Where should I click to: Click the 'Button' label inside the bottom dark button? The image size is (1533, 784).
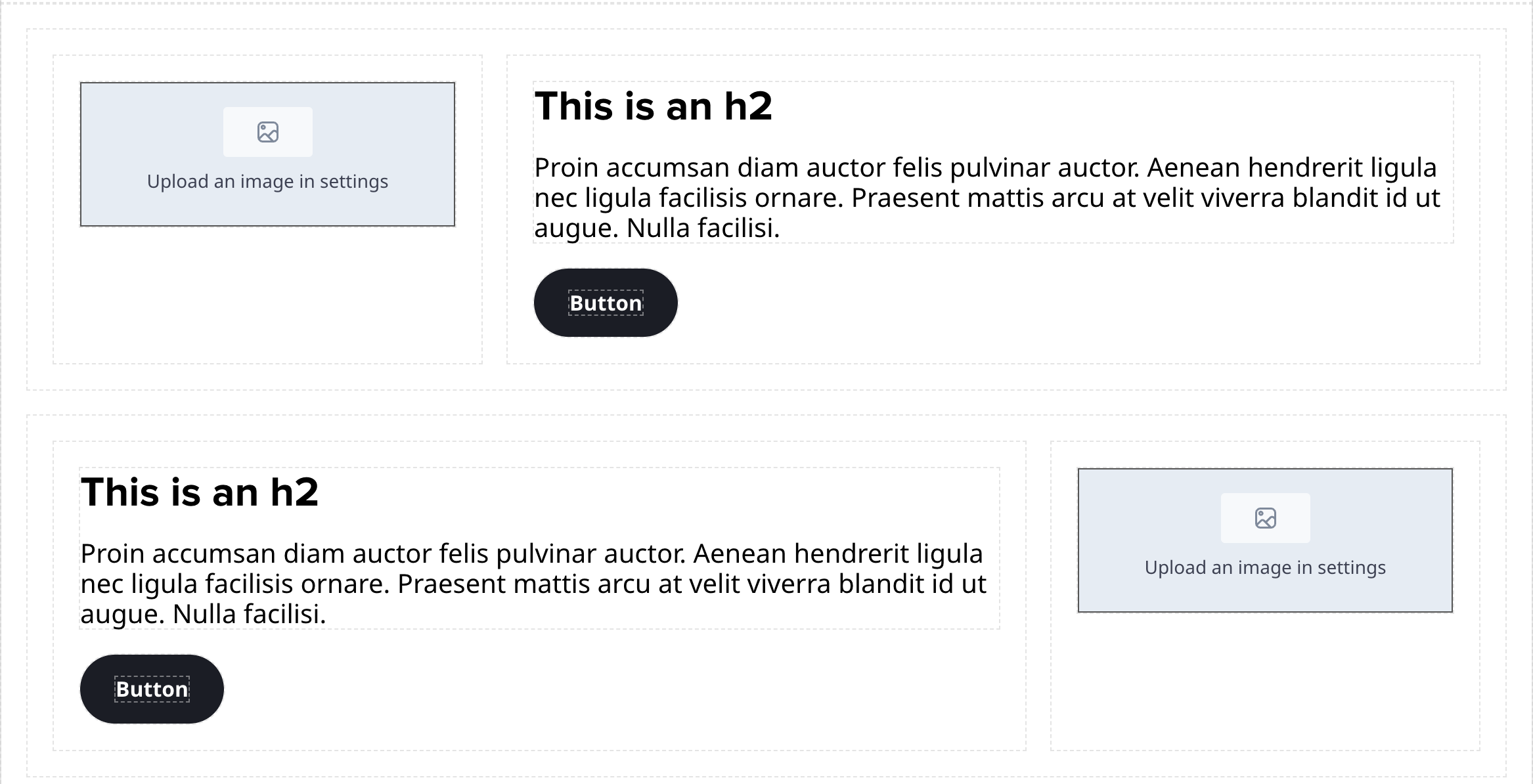pyautogui.click(x=151, y=689)
